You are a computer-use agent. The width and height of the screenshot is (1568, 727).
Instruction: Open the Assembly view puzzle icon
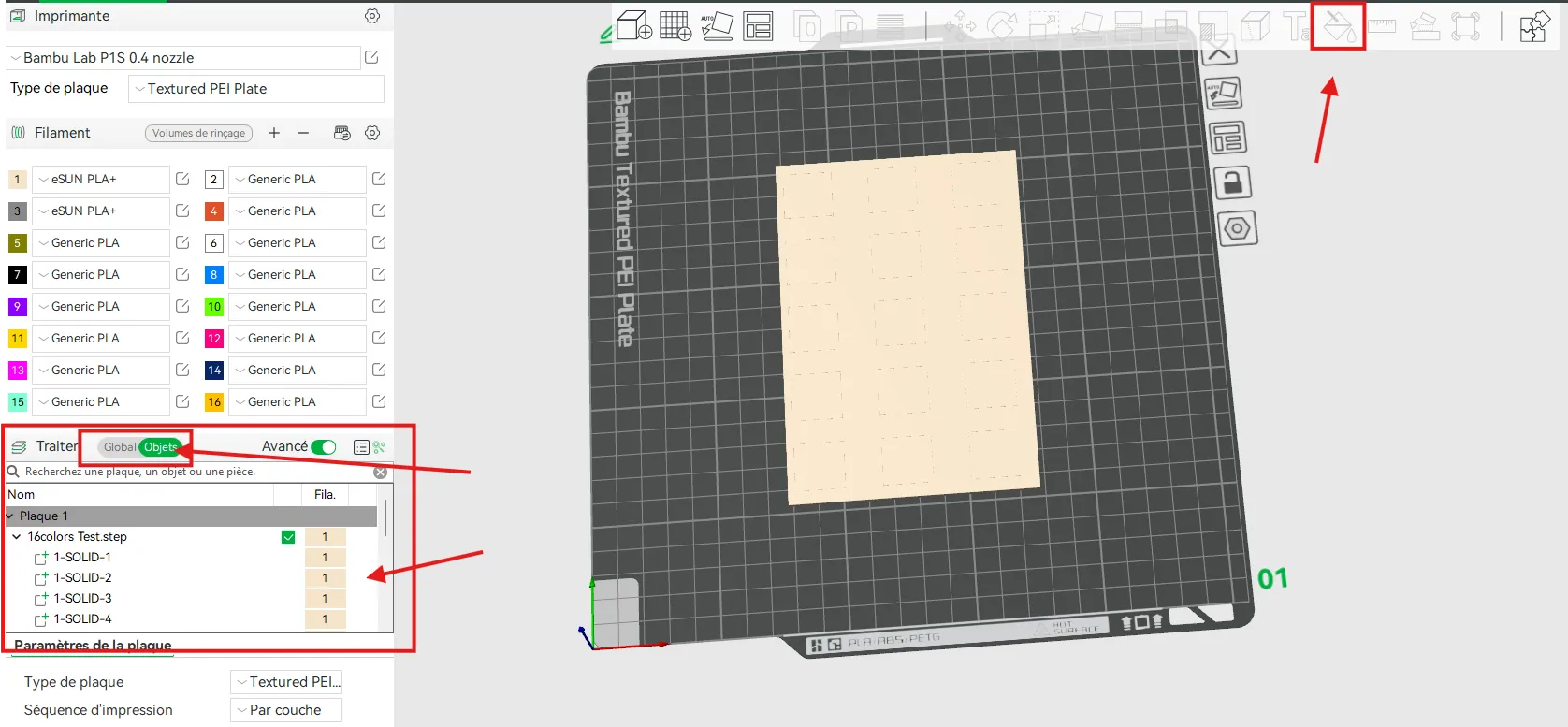pos(1534,26)
